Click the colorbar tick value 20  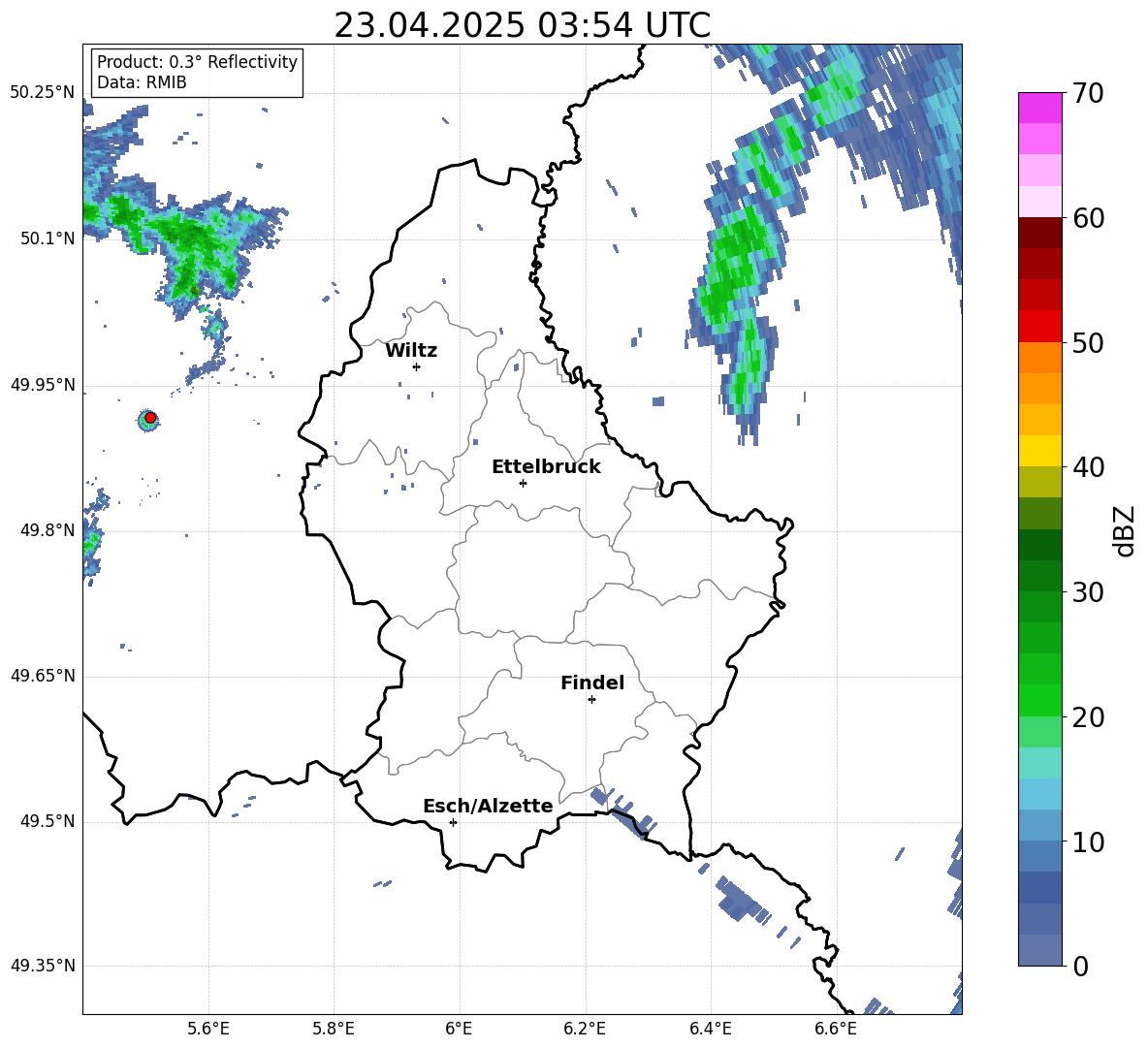coord(1088,717)
